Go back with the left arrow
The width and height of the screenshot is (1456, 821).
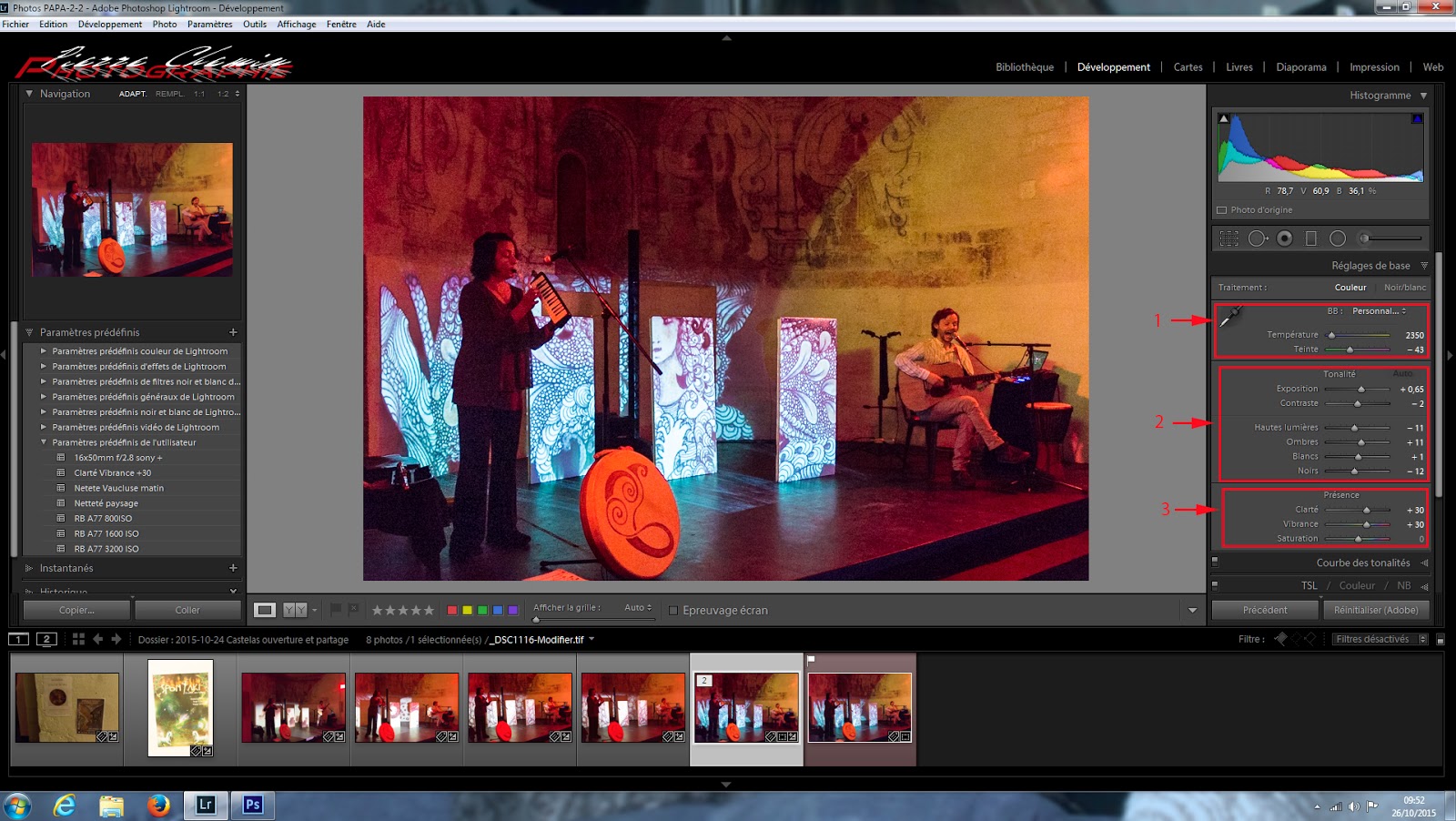(98, 639)
